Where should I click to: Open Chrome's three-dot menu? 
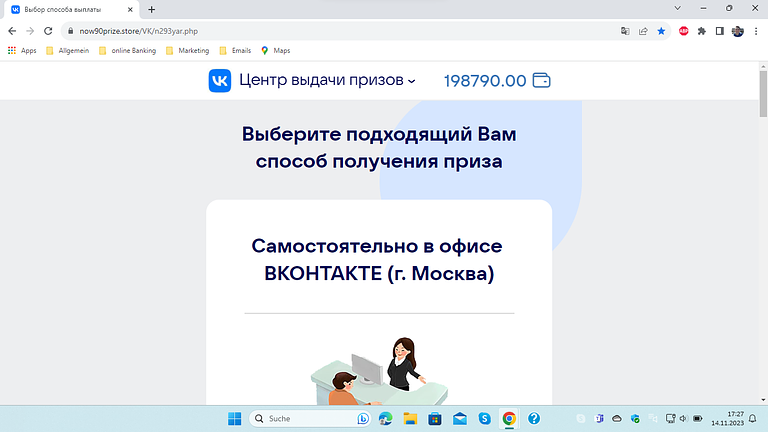coord(756,31)
